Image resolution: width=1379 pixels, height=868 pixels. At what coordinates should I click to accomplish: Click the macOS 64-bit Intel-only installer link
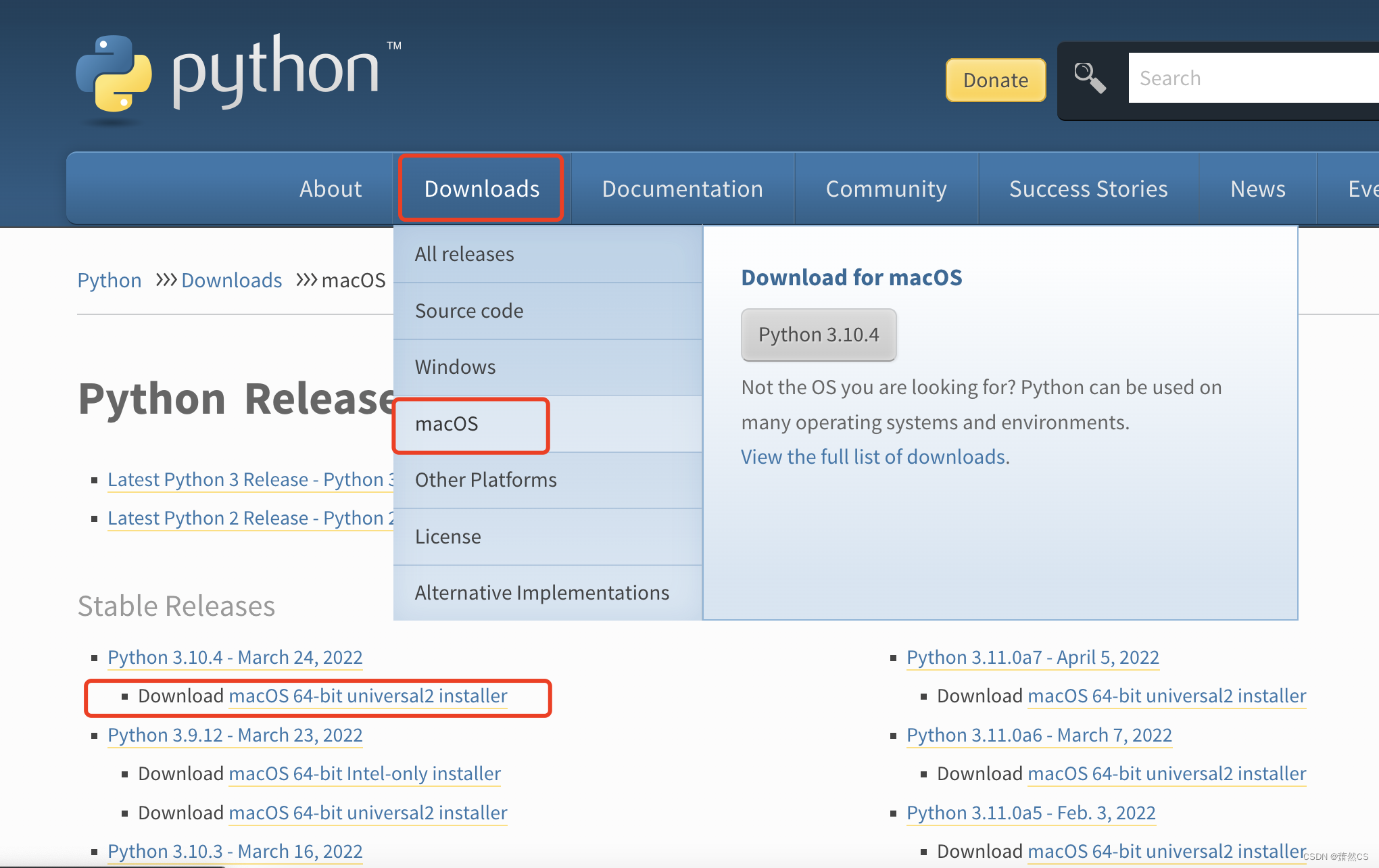coord(364,774)
